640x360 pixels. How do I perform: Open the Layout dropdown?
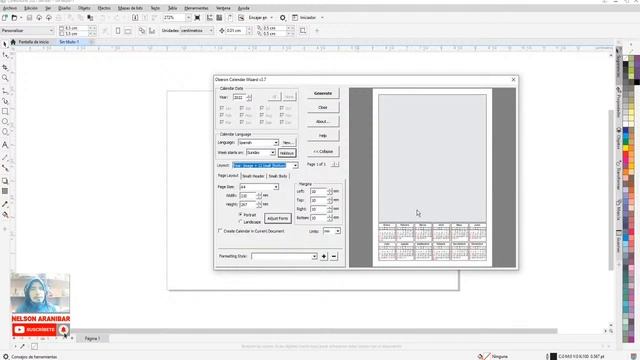295,165
